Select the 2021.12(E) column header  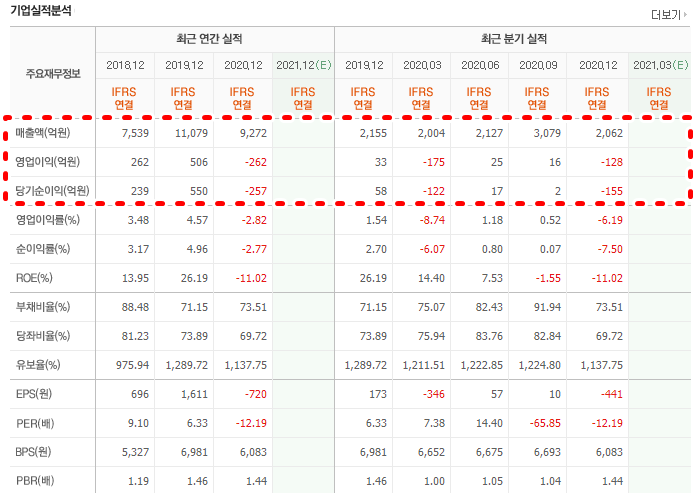304,65
